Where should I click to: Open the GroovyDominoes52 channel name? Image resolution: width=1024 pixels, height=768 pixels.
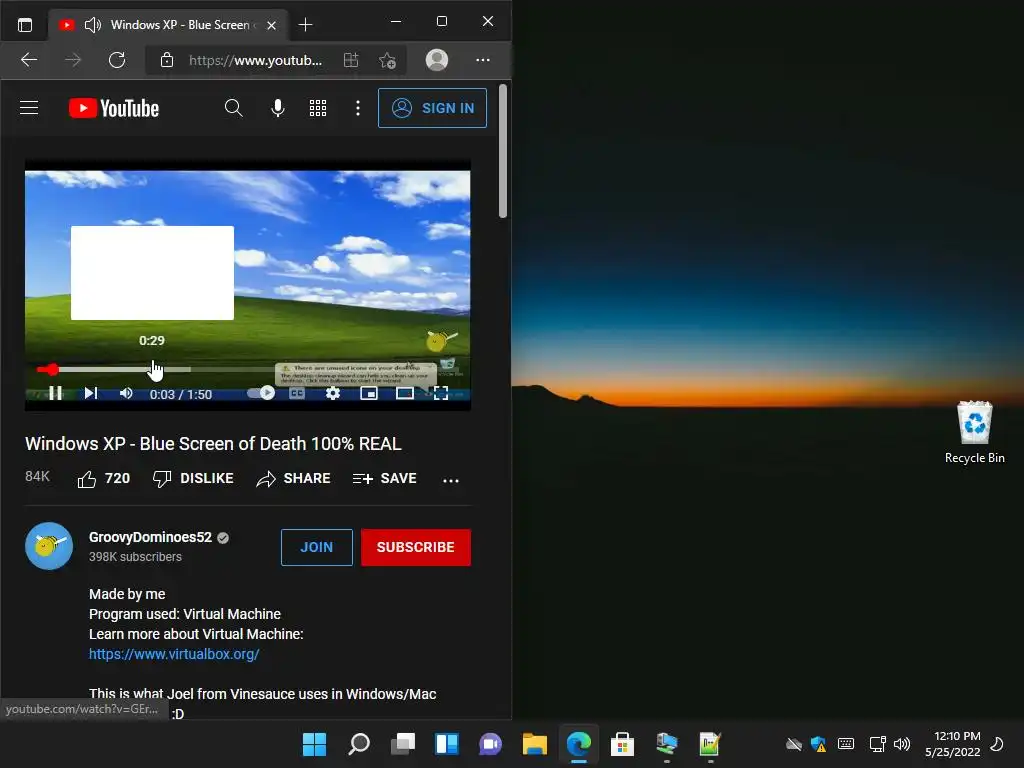tap(150, 537)
